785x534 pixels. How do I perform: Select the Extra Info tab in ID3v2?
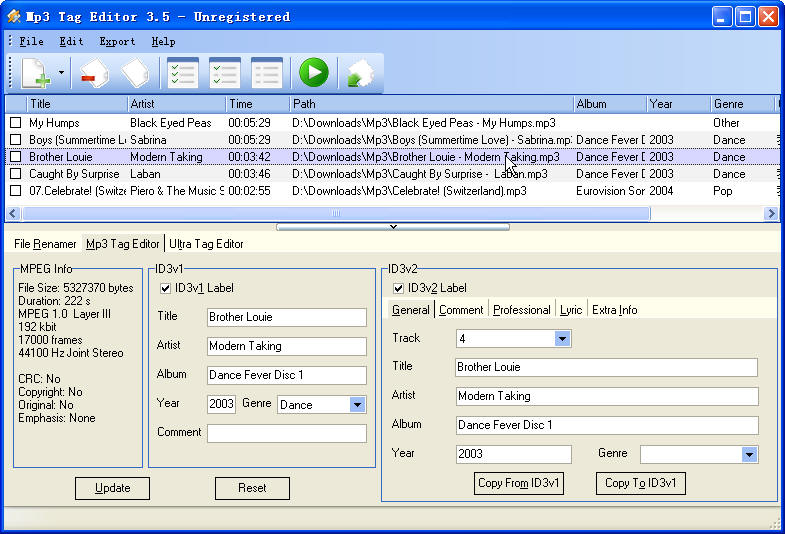click(x=615, y=310)
